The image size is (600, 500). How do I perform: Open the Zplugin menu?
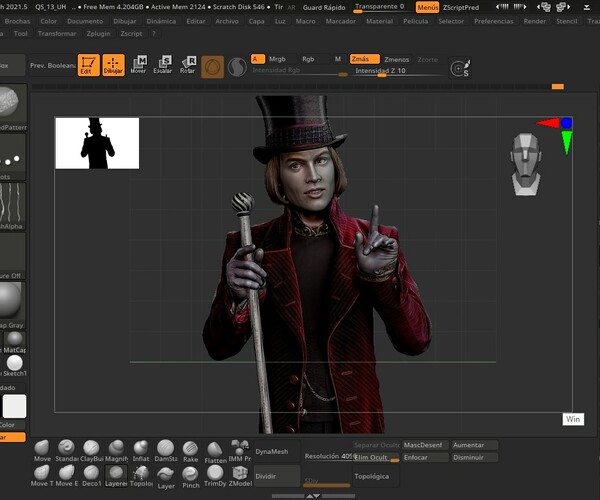click(98, 34)
